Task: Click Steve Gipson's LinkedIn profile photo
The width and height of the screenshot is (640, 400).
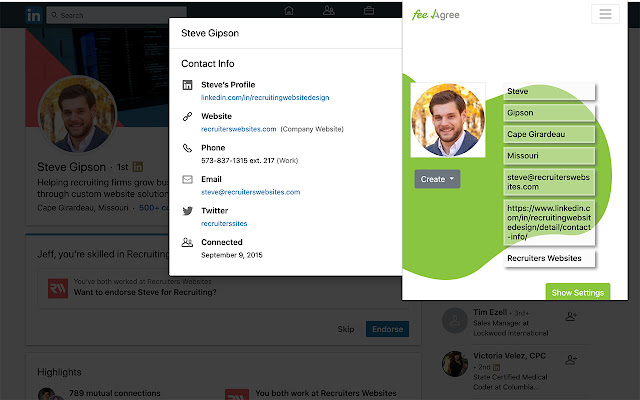Action: [78, 115]
